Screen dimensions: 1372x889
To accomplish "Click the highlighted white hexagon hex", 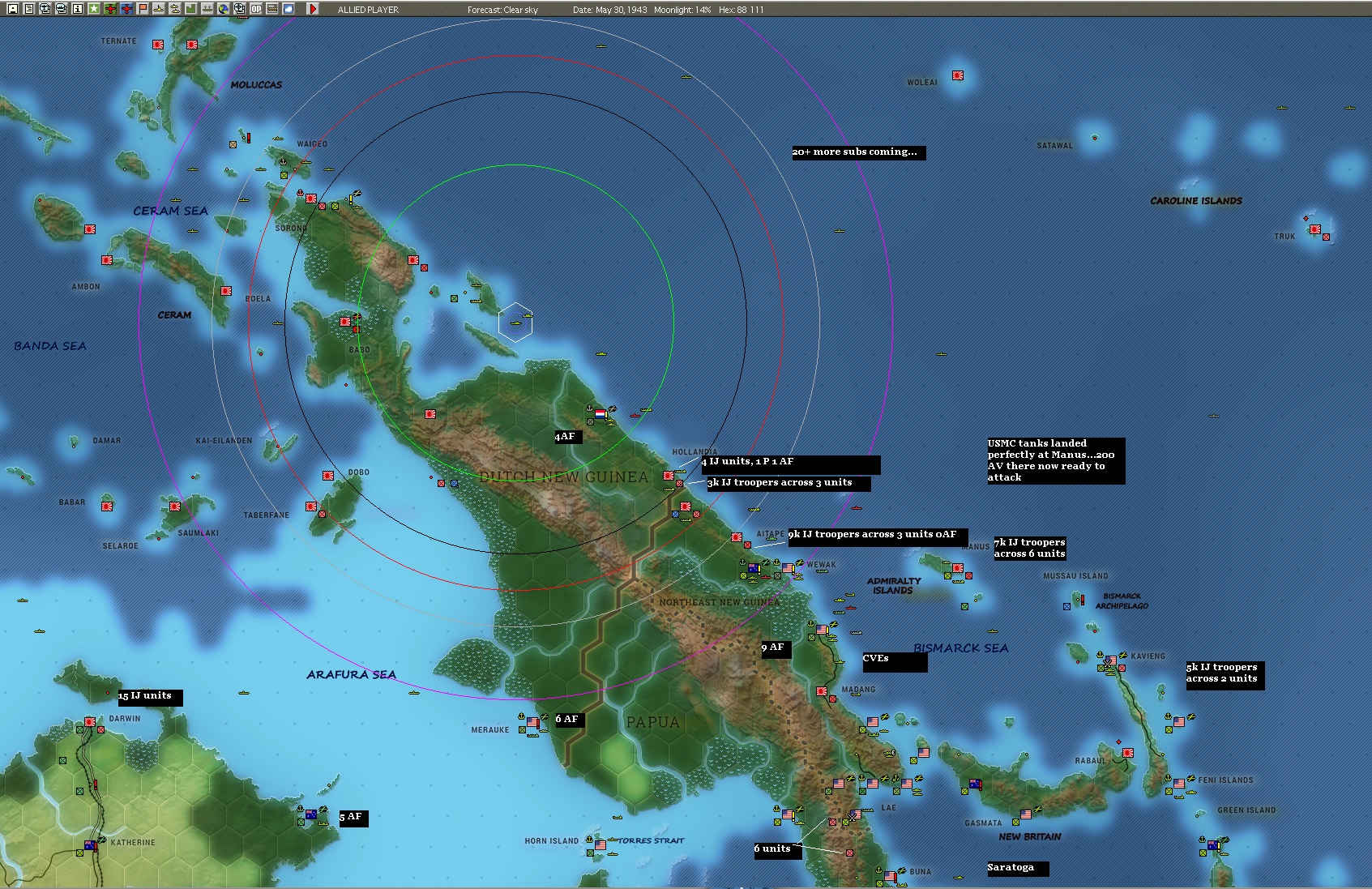I will (x=515, y=323).
